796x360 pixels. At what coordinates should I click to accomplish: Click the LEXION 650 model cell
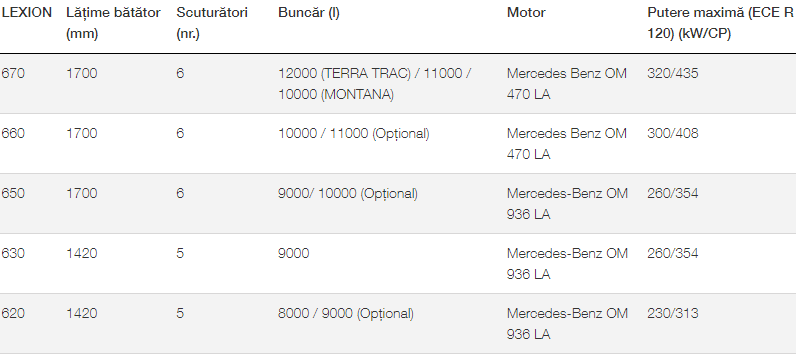point(13,193)
